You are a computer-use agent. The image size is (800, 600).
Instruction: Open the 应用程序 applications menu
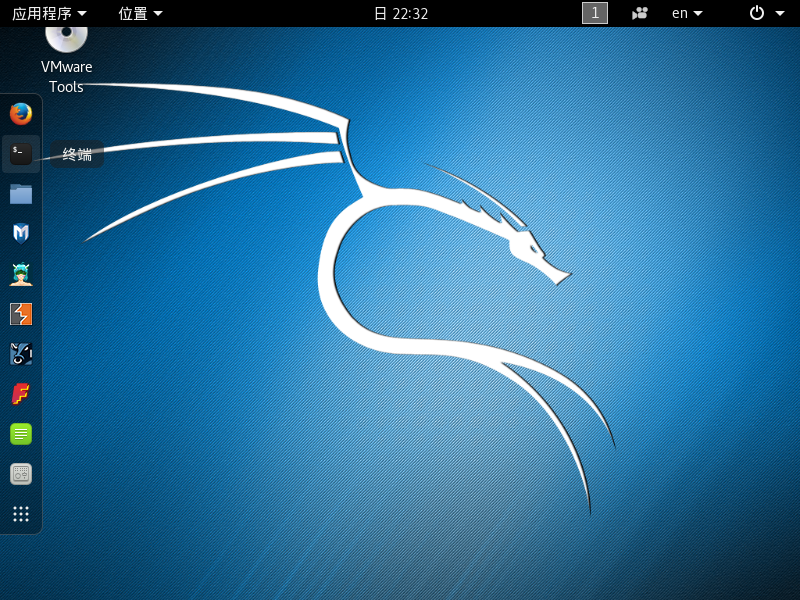49,13
